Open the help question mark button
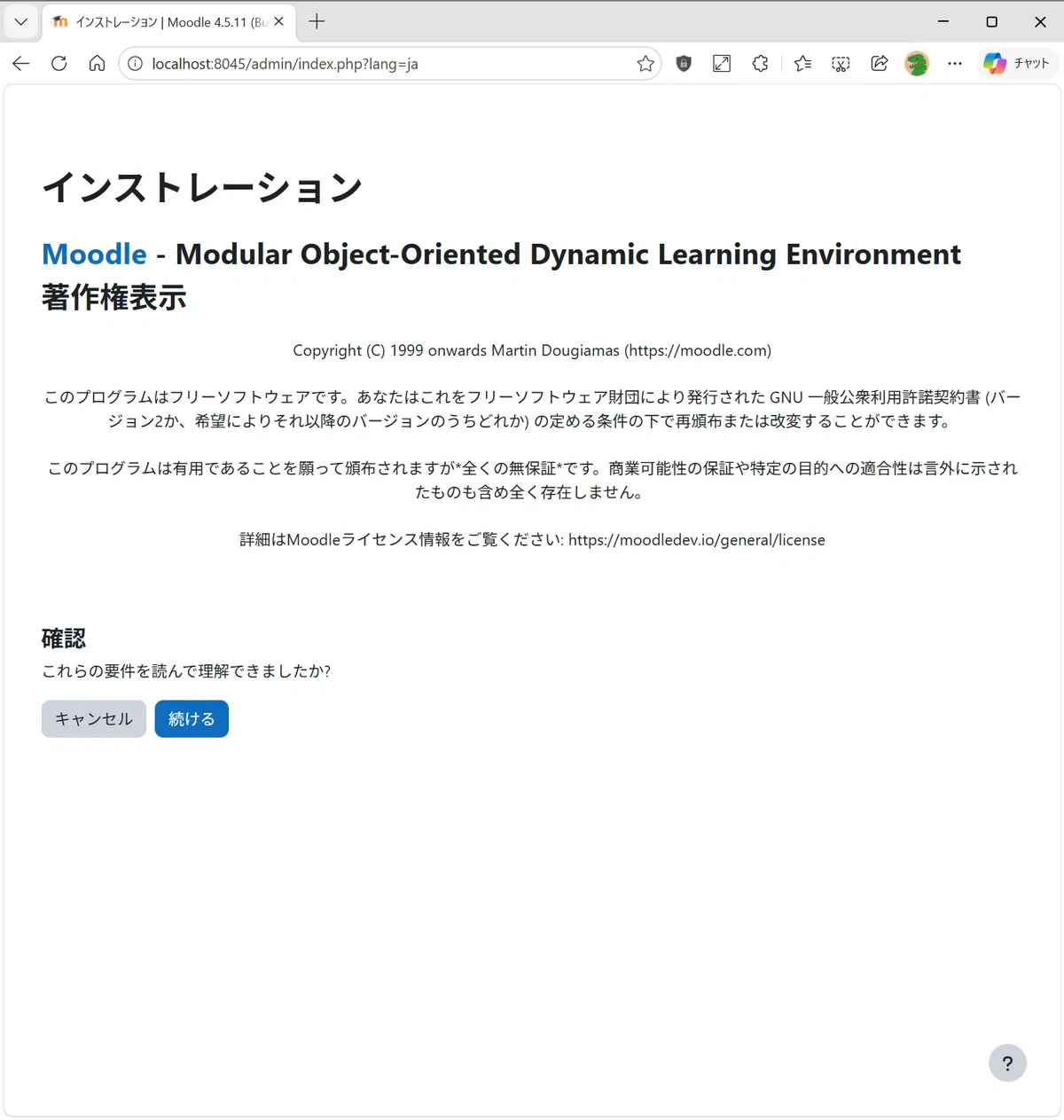The width and height of the screenshot is (1064, 1120). (1007, 1063)
